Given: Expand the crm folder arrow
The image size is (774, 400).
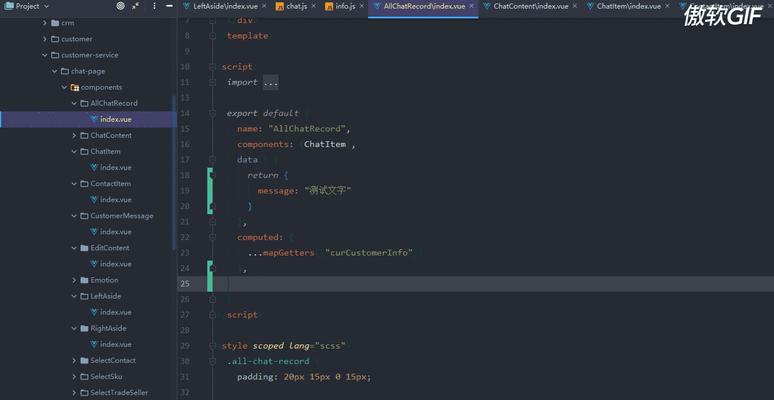Looking at the screenshot, I should coord(44,23).
